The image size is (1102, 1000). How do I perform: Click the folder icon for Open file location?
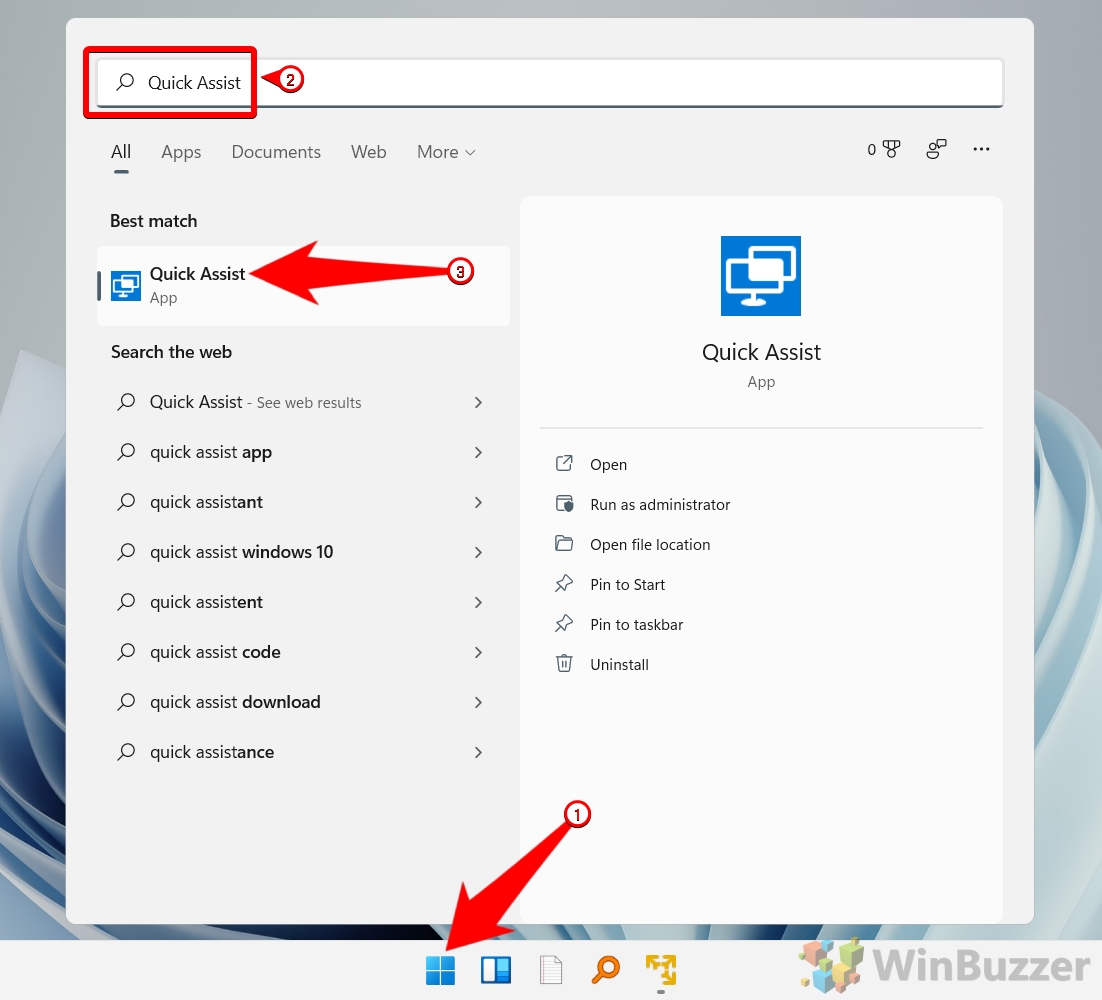(564, 543)
